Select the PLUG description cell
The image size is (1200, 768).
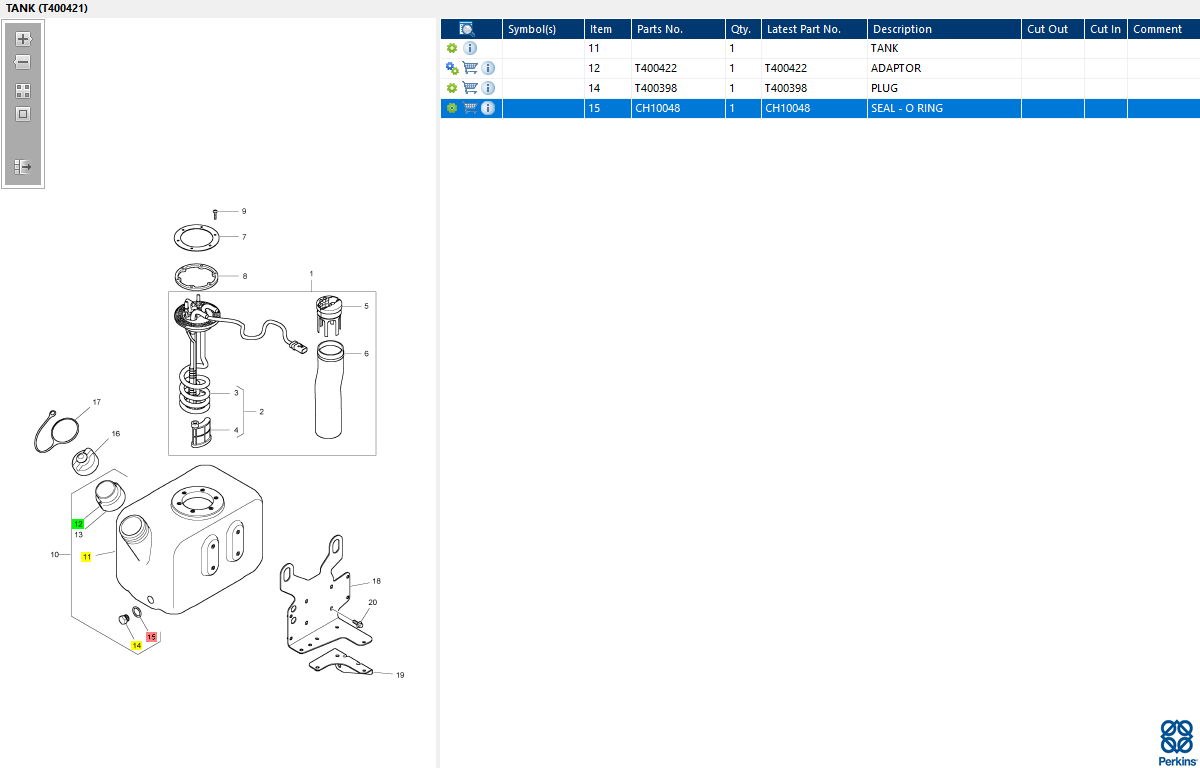tap(944, 88)
